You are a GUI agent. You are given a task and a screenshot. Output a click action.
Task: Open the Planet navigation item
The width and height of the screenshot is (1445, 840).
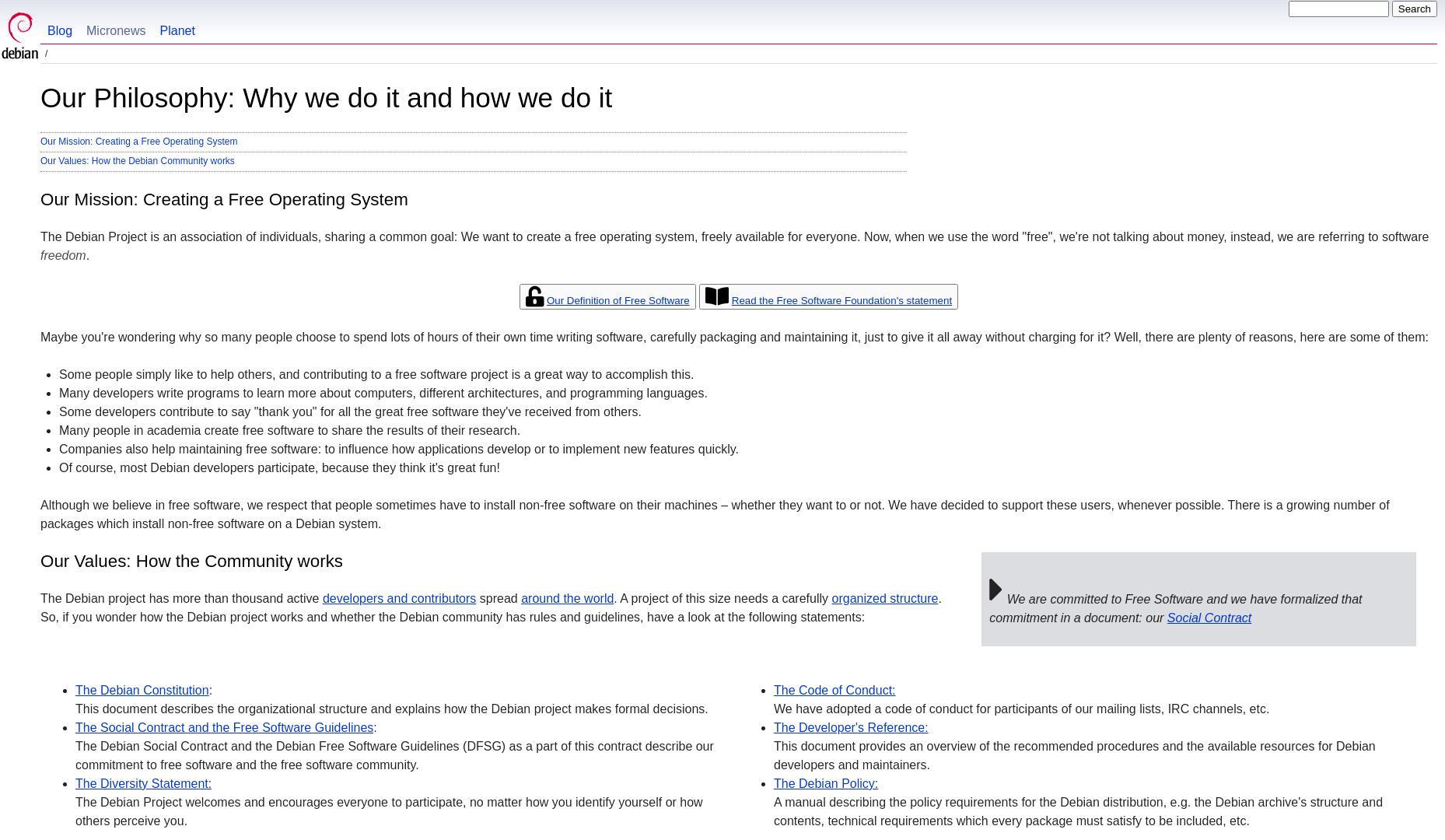pyautogui.click(x=177, y=31)
